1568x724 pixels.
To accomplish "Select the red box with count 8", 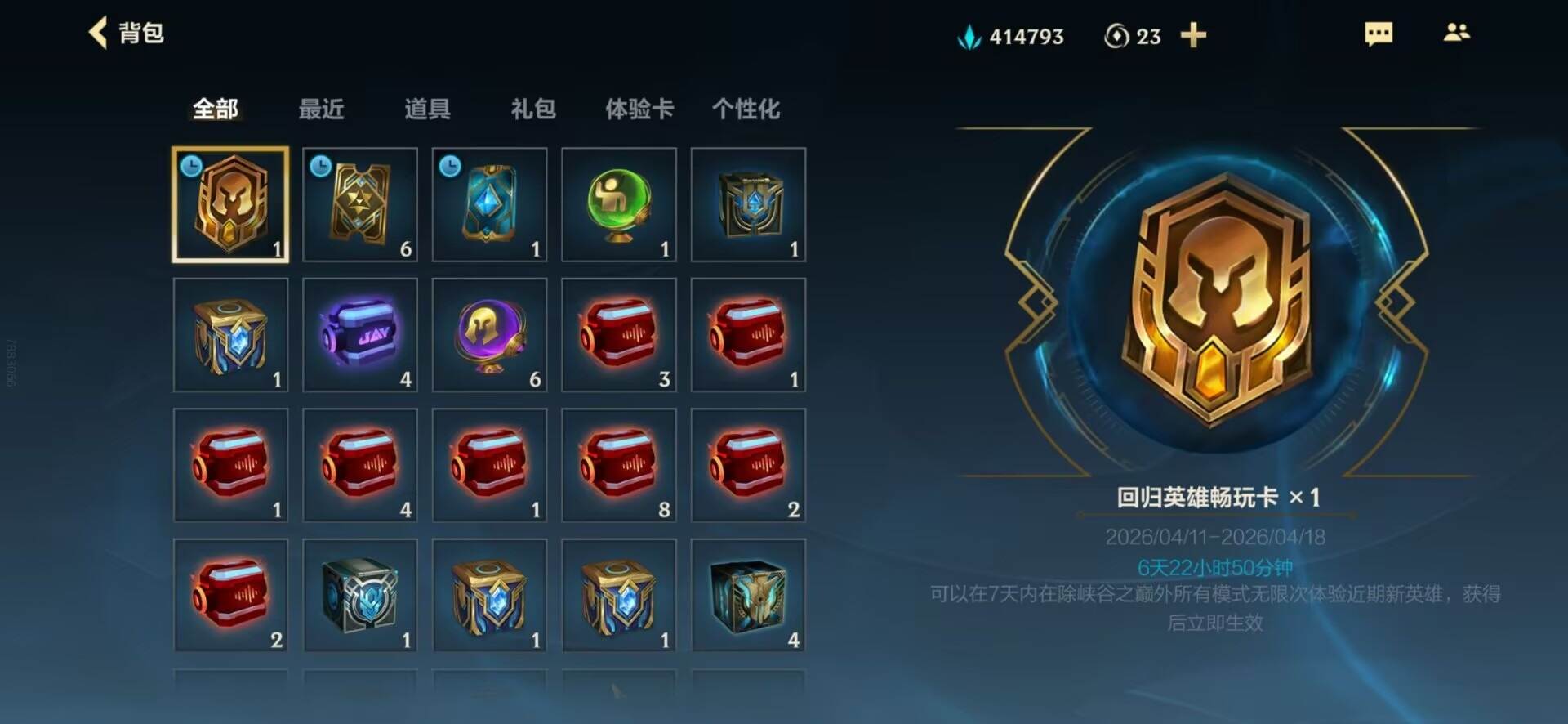I will (x=619, y=465).
